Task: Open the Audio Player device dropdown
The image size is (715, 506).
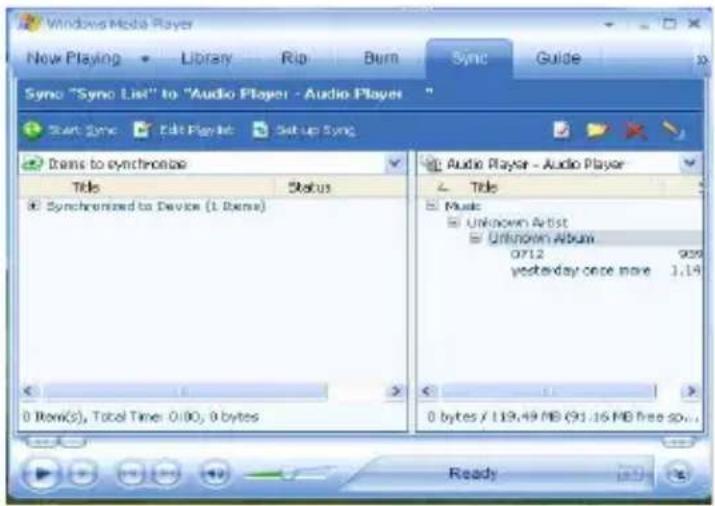Action: pos(690,163)
